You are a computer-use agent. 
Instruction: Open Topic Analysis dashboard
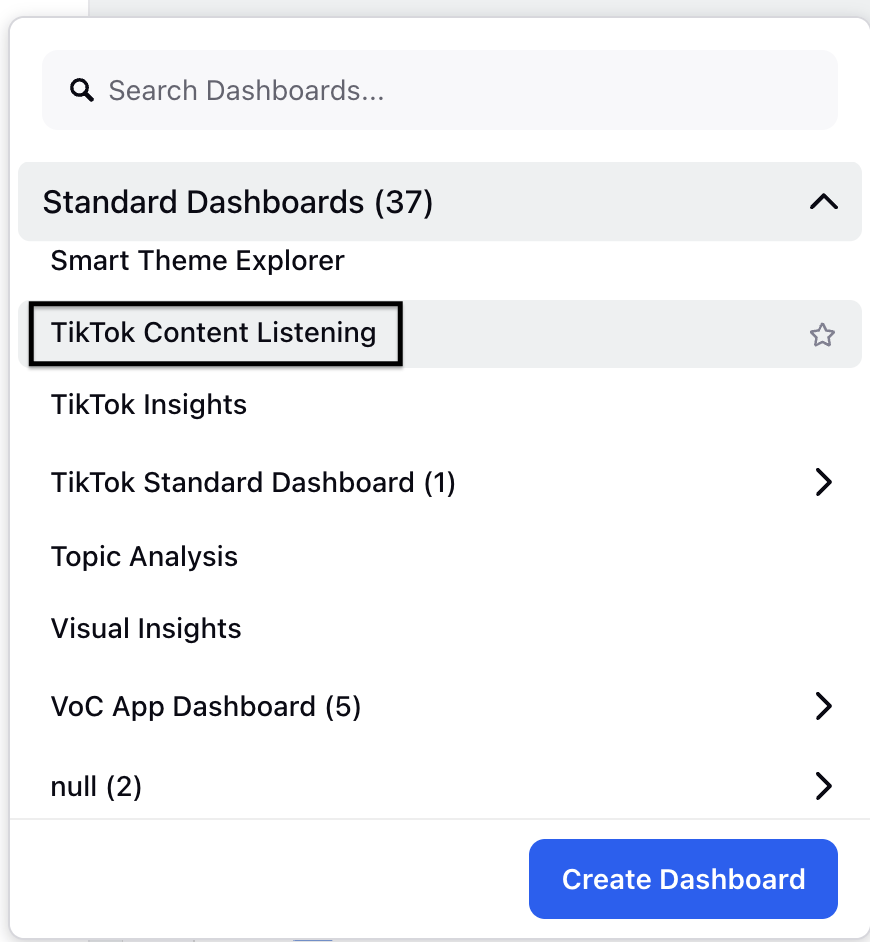tap(144, 556)
